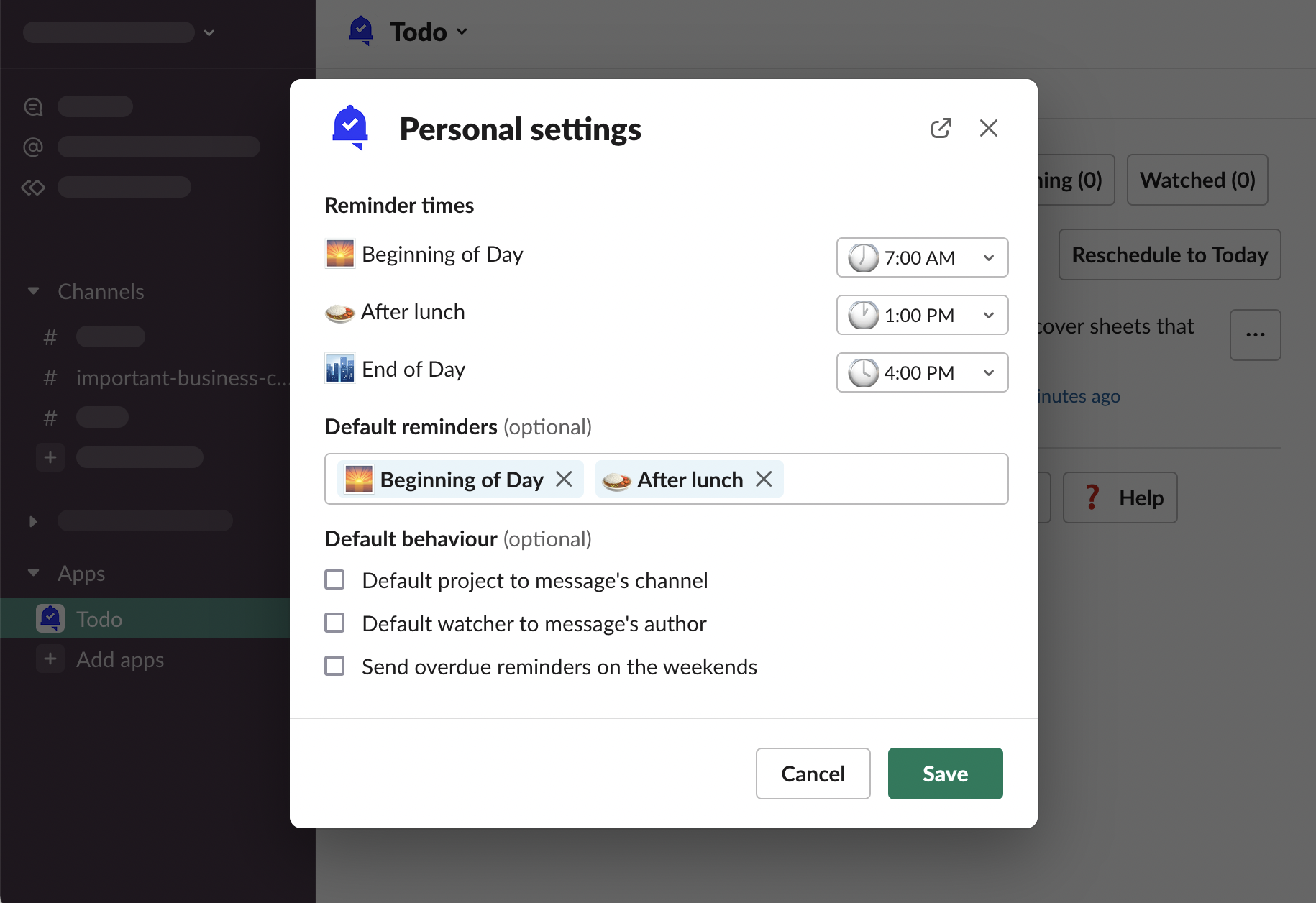This screenshot has width=1316, height=903.
Task: Change After lunch time from 1:00 PM
Action: (922, 315)
